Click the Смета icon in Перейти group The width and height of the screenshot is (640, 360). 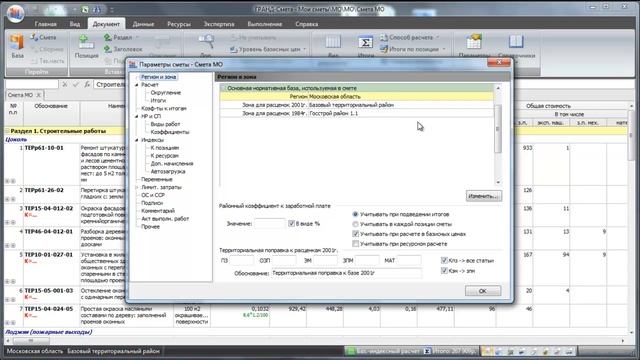[x=34, y=38]
